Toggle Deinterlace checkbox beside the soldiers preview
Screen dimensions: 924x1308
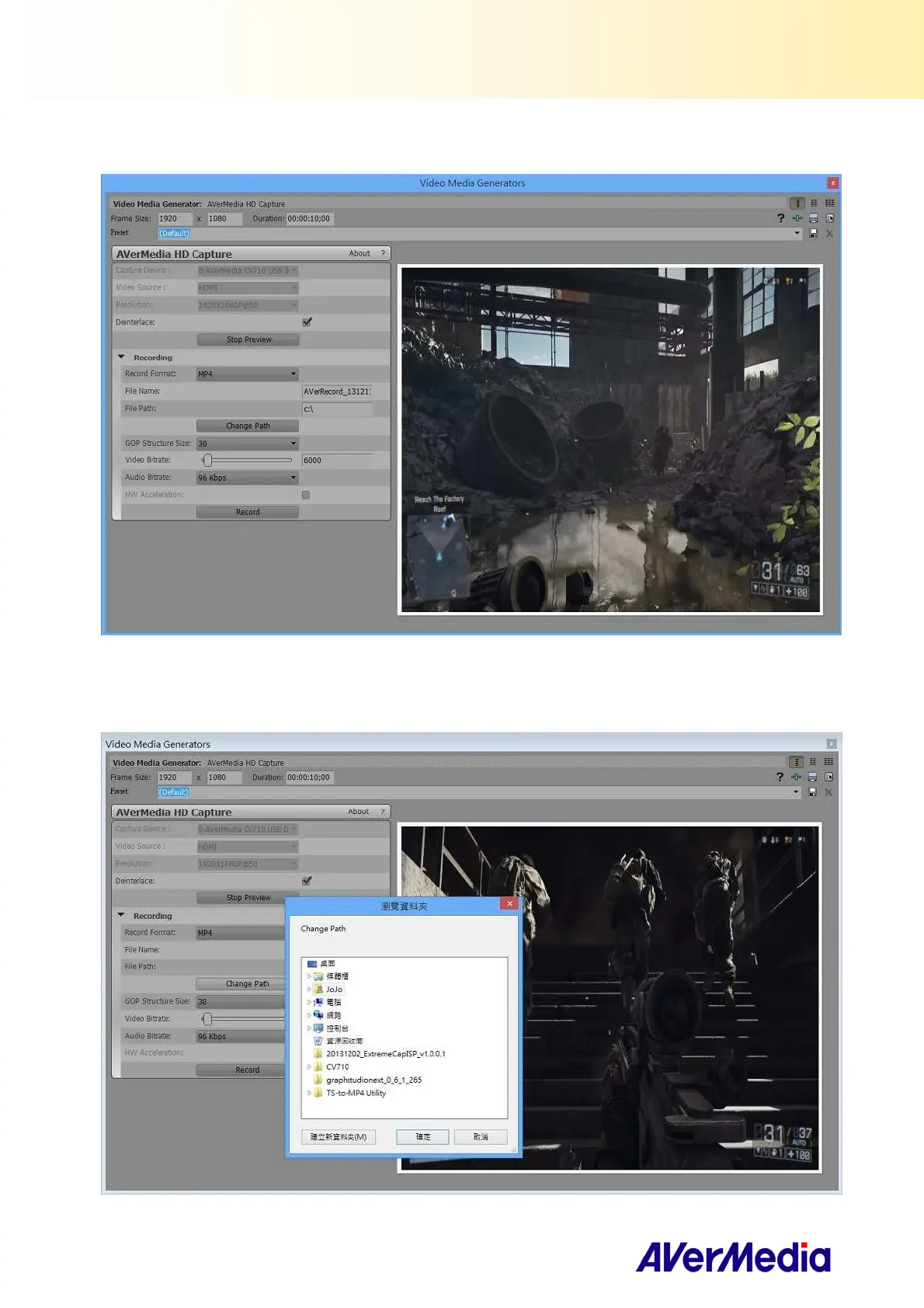tap(307, 881)
